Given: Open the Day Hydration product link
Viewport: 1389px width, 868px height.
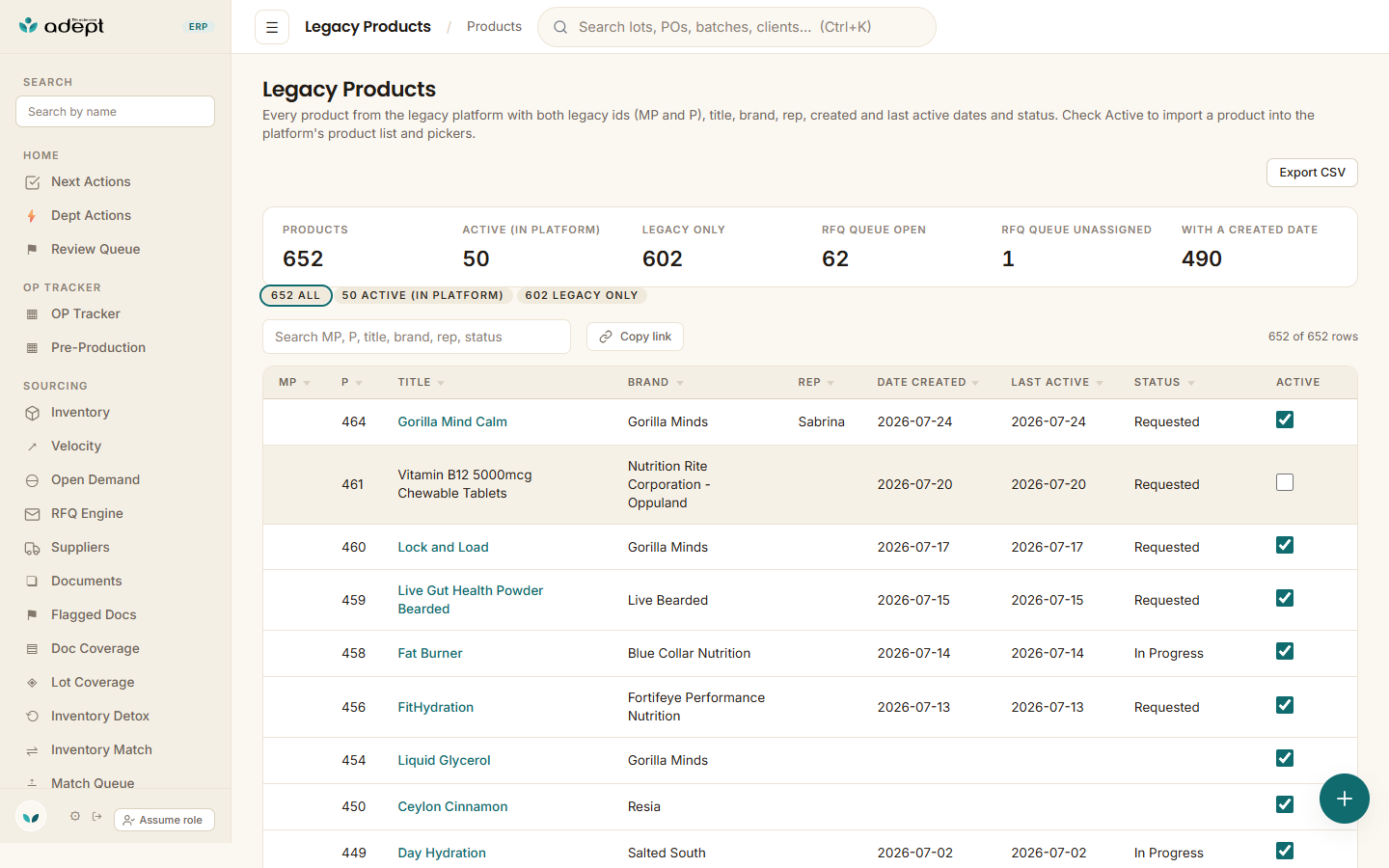Looking at the screenshot, I should coord(442,853).
